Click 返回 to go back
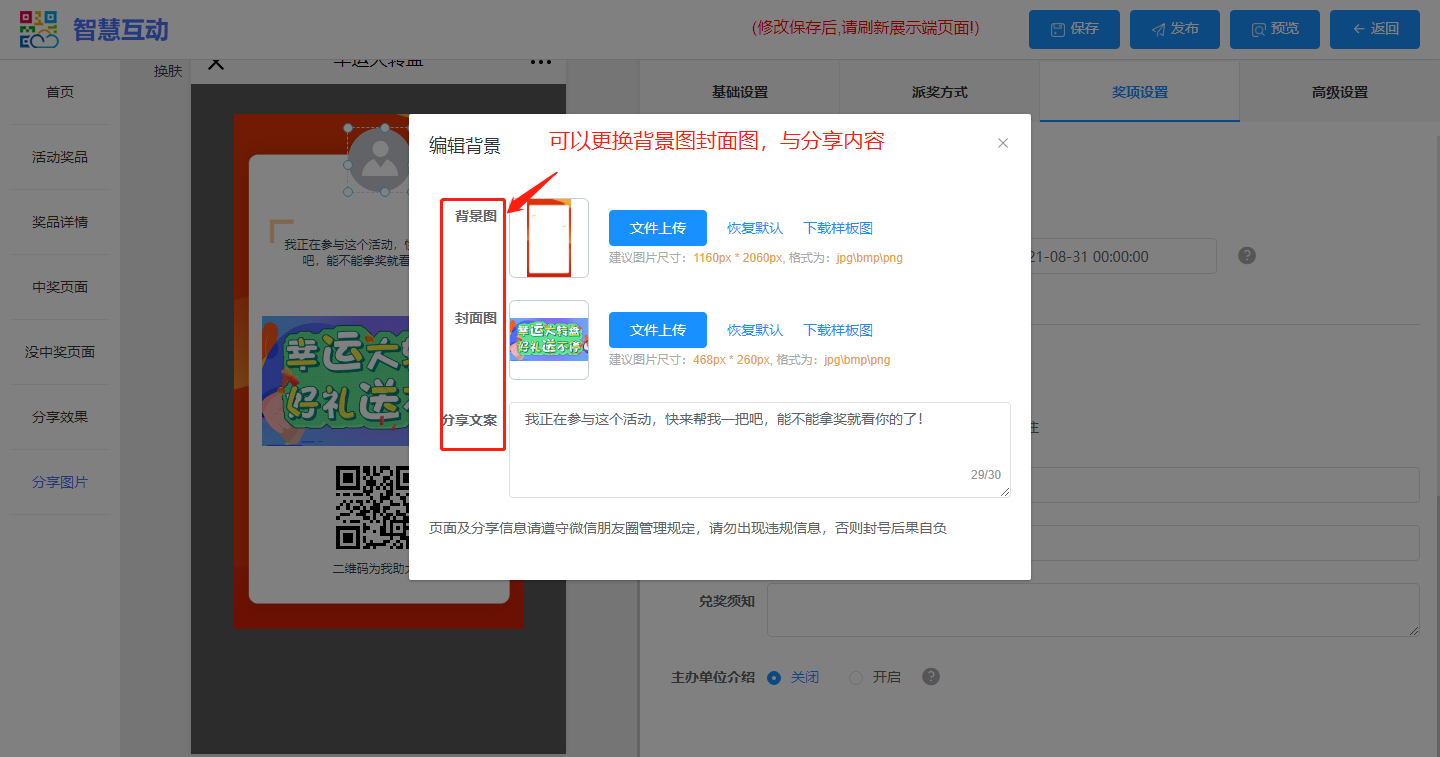The height and width of the screenshot is (757, 1440). pos(1374,29)
